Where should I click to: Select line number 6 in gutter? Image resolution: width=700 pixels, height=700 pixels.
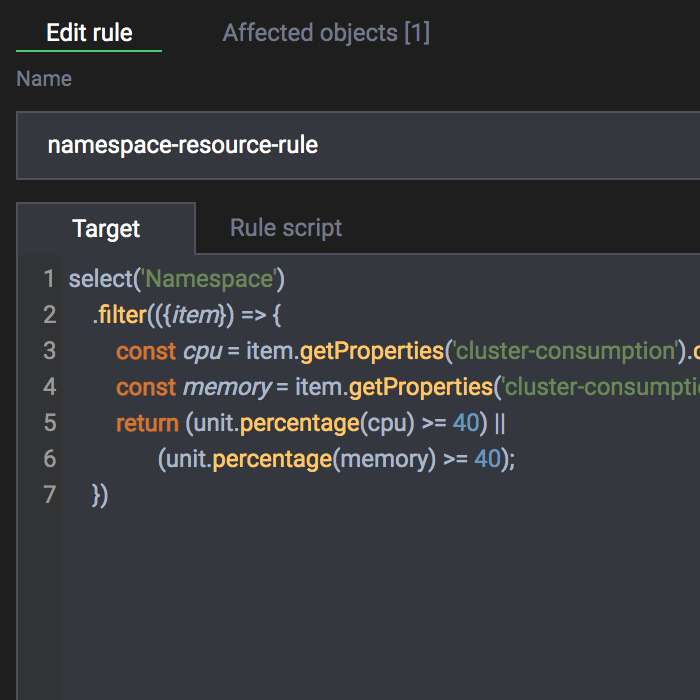[49, 459]
